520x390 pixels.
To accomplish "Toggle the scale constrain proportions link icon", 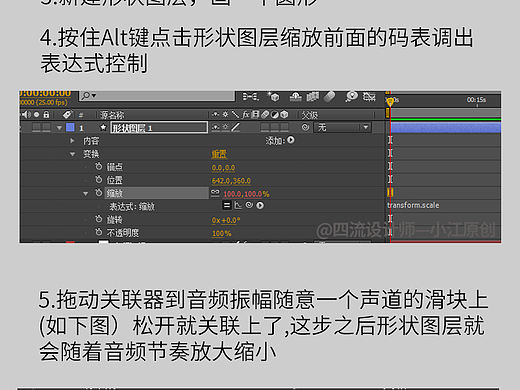I will (215, 192).
